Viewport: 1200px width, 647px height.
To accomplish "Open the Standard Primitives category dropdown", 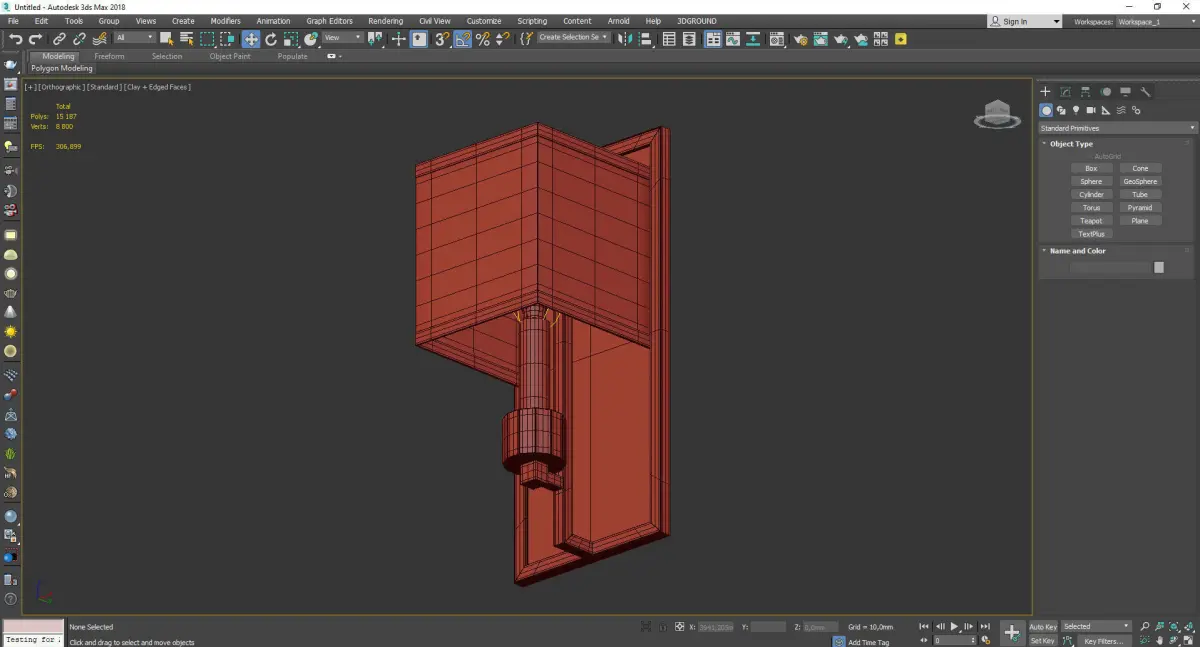I will coord(1117,128).
